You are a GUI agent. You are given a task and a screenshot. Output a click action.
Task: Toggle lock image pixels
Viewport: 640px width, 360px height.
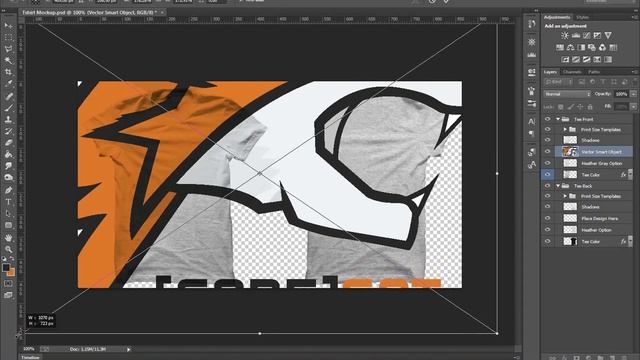pyautogui.click(x=571, y=107)
